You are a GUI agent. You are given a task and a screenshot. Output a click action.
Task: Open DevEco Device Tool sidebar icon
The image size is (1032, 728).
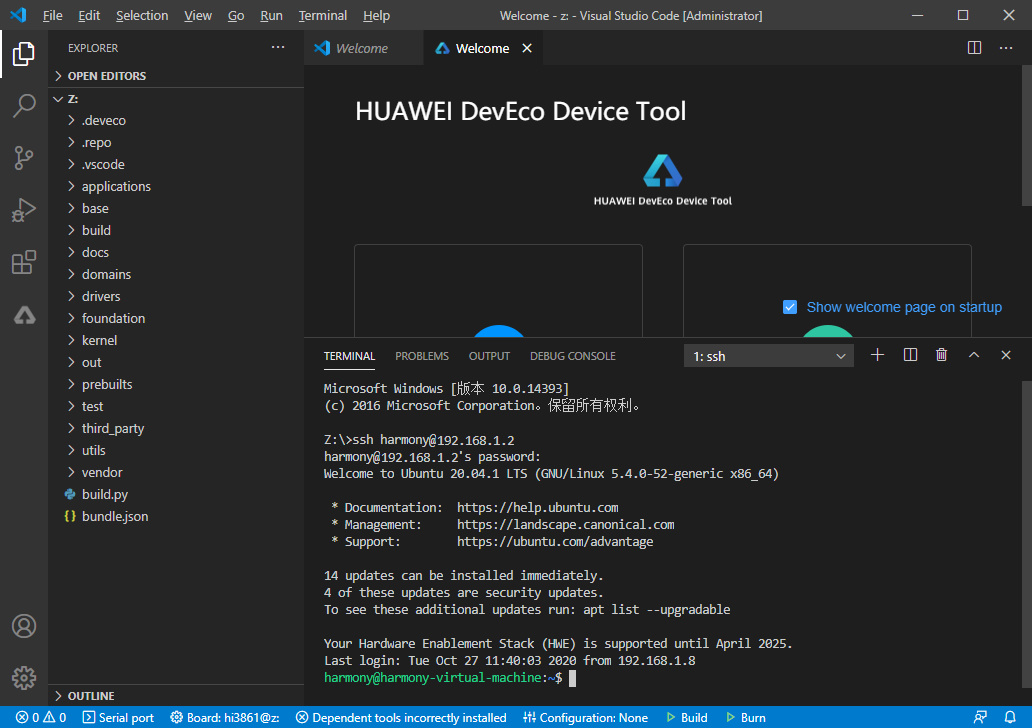[x=24, y=315]
